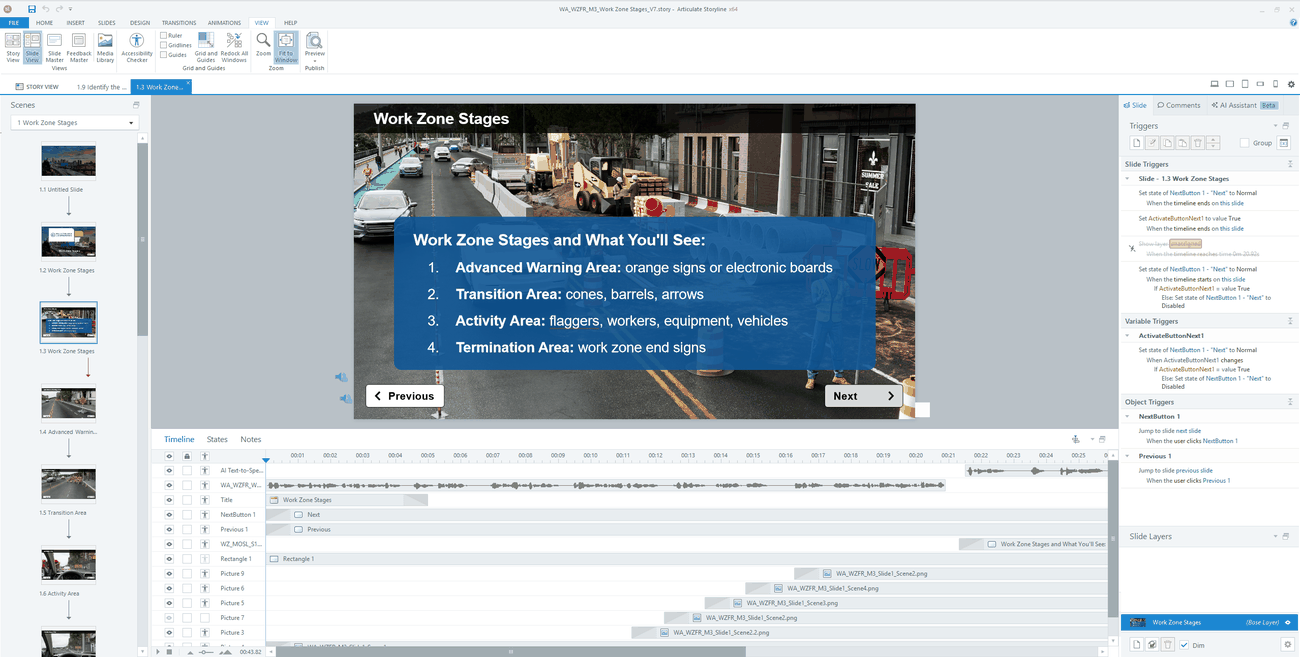Collapse the Slide Triggers section
This screenshot has height=657, width=1300.
tap(1290, 164)
